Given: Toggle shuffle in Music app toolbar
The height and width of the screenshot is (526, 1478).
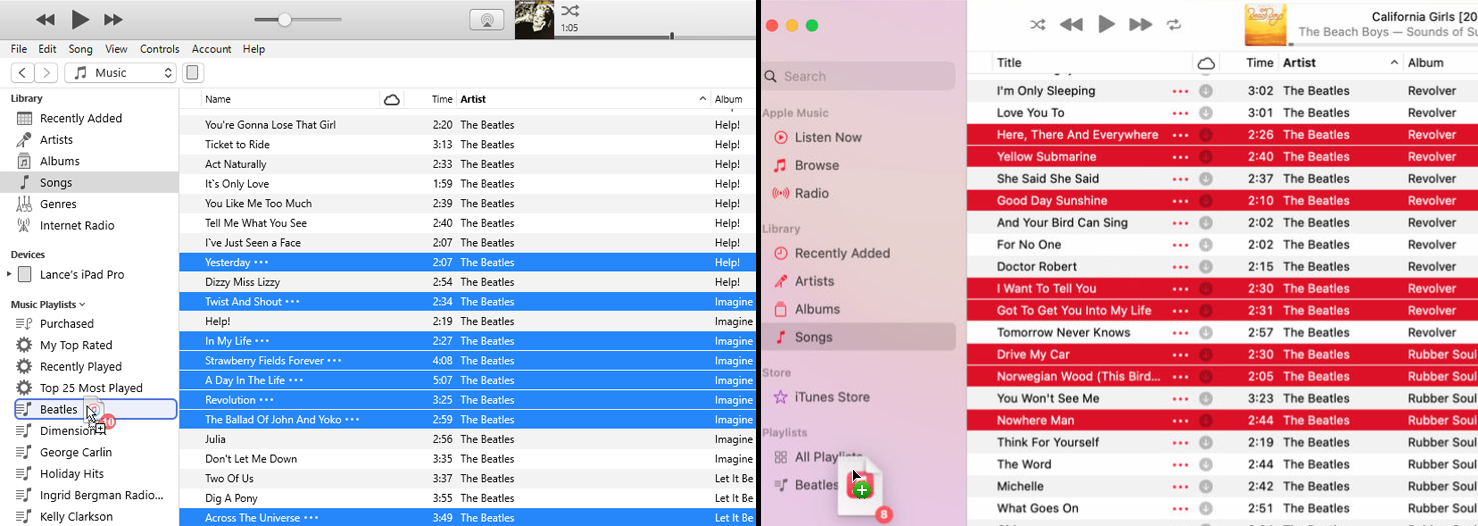Looking at the screenshot, I should pos(1038,24).
